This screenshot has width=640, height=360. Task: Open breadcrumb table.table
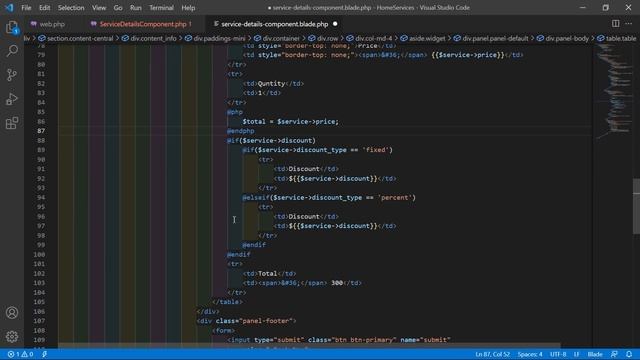pyautogui.click(x=621, y=38)
